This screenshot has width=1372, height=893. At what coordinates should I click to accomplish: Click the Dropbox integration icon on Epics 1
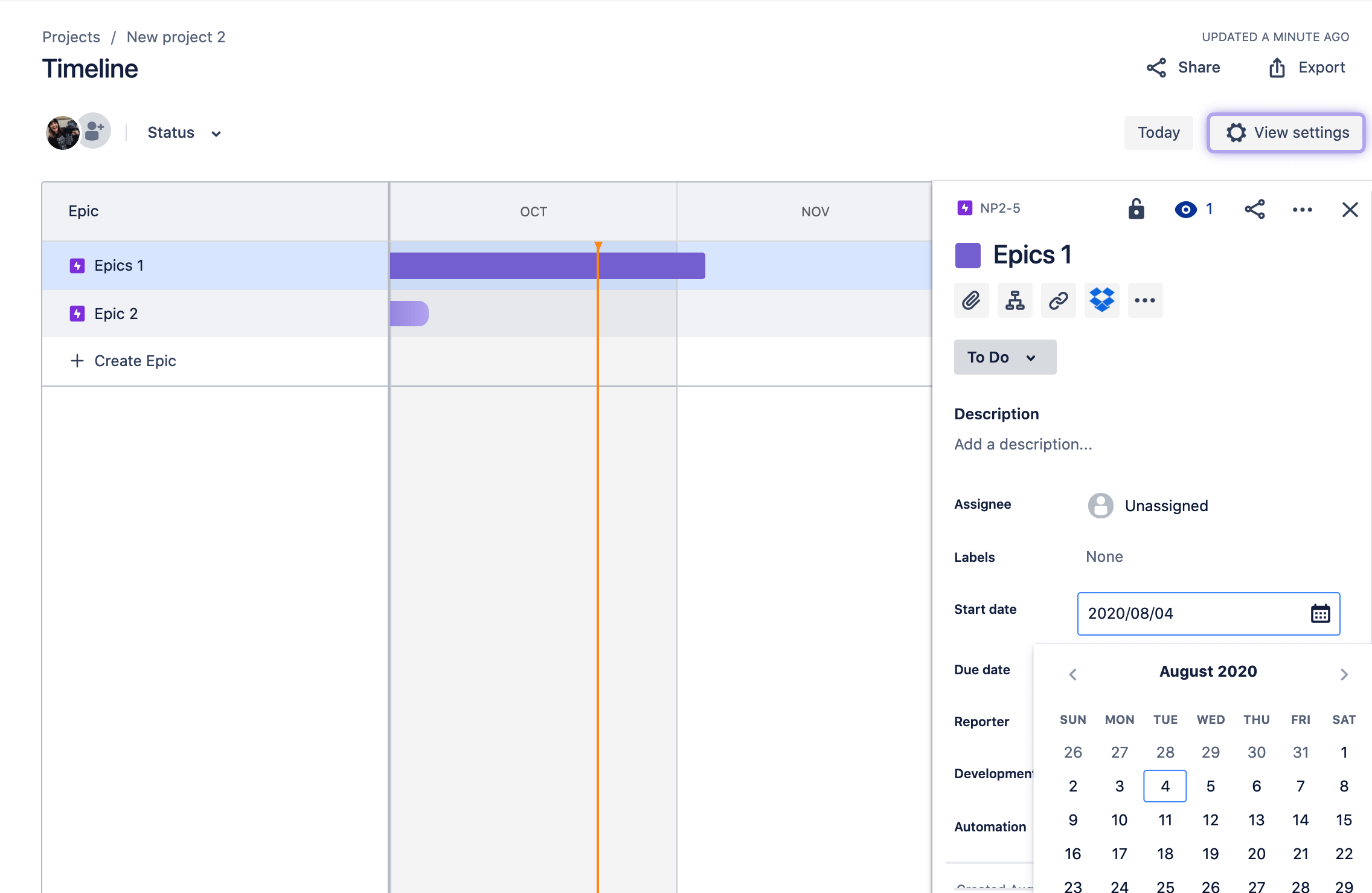[1102, 300]
